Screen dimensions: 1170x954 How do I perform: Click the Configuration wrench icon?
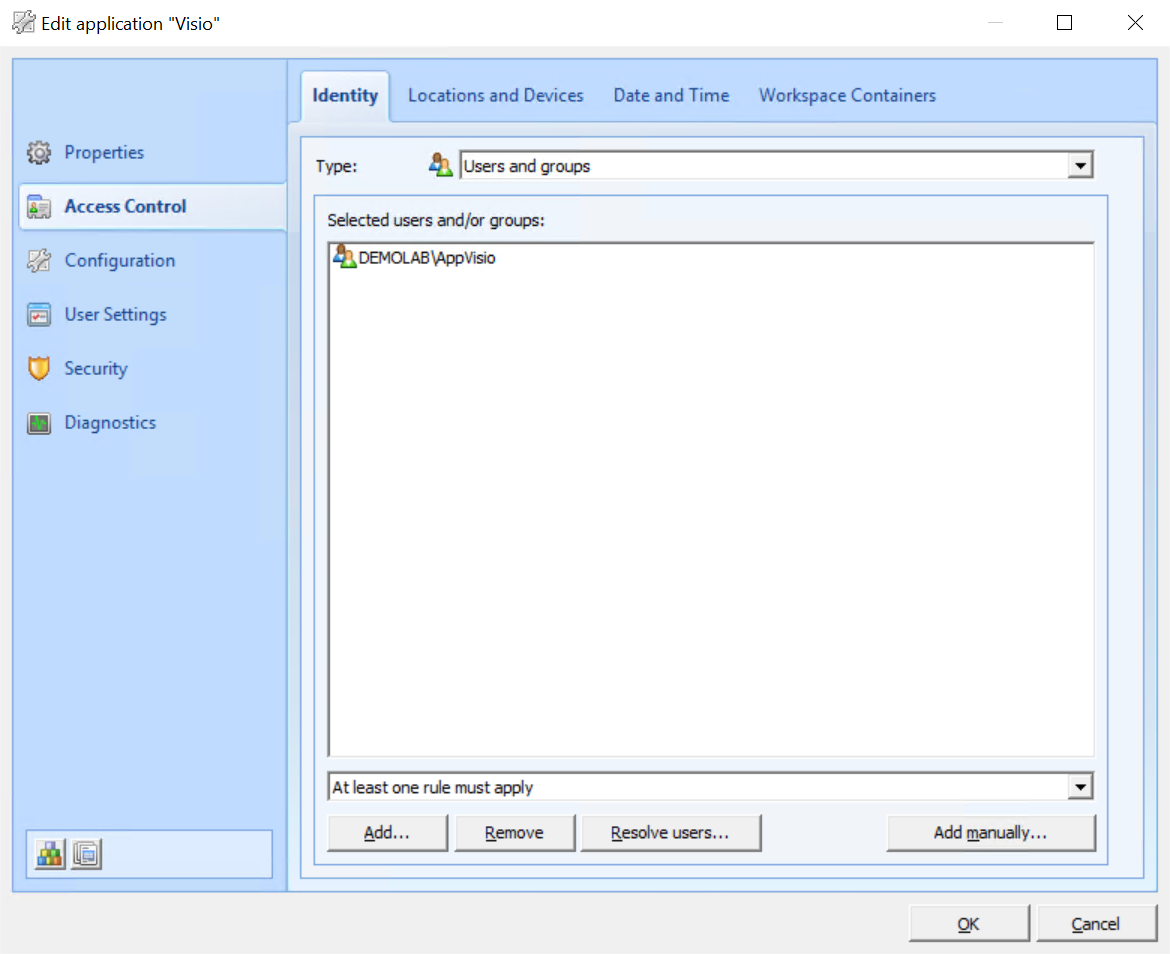[39, 260]
